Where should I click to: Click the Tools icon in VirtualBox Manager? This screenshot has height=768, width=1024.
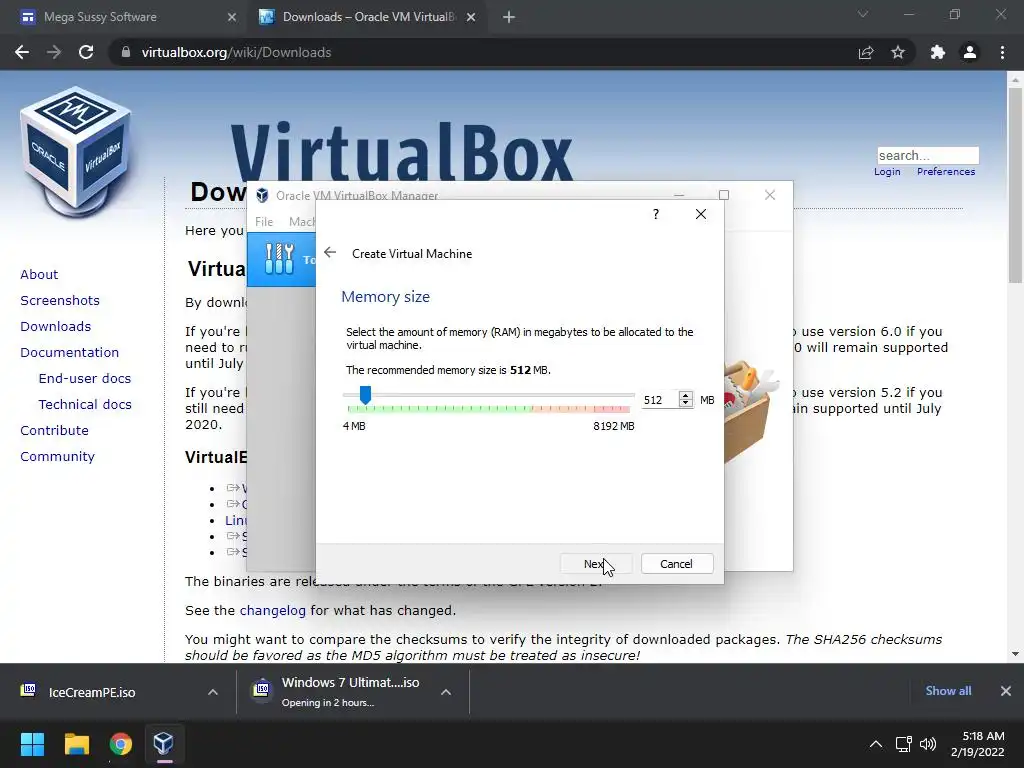point(280,259)
